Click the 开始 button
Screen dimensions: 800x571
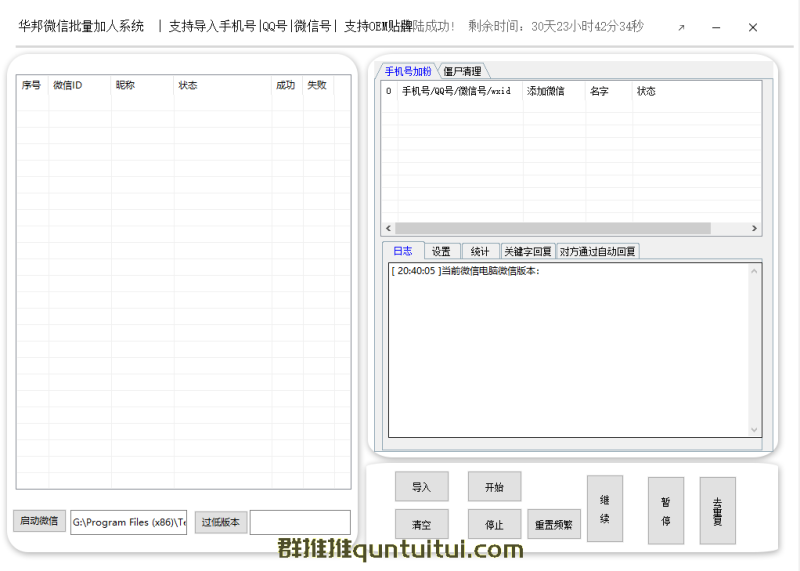[x=494, y=487]
